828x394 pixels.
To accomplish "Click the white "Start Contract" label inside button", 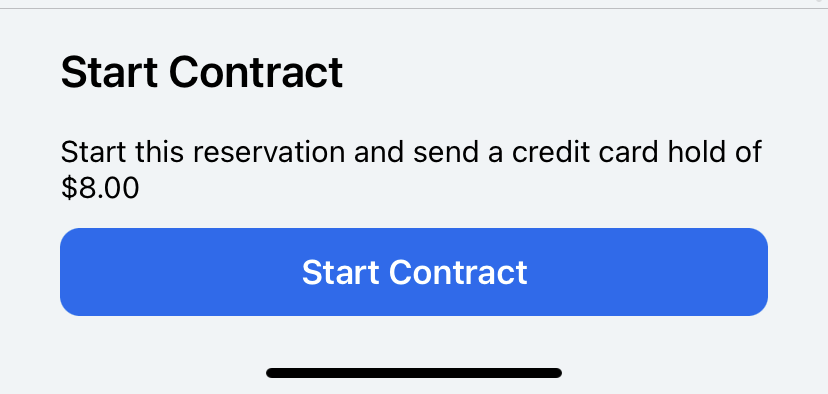I will pyautogui.click(x=415, y=272).
